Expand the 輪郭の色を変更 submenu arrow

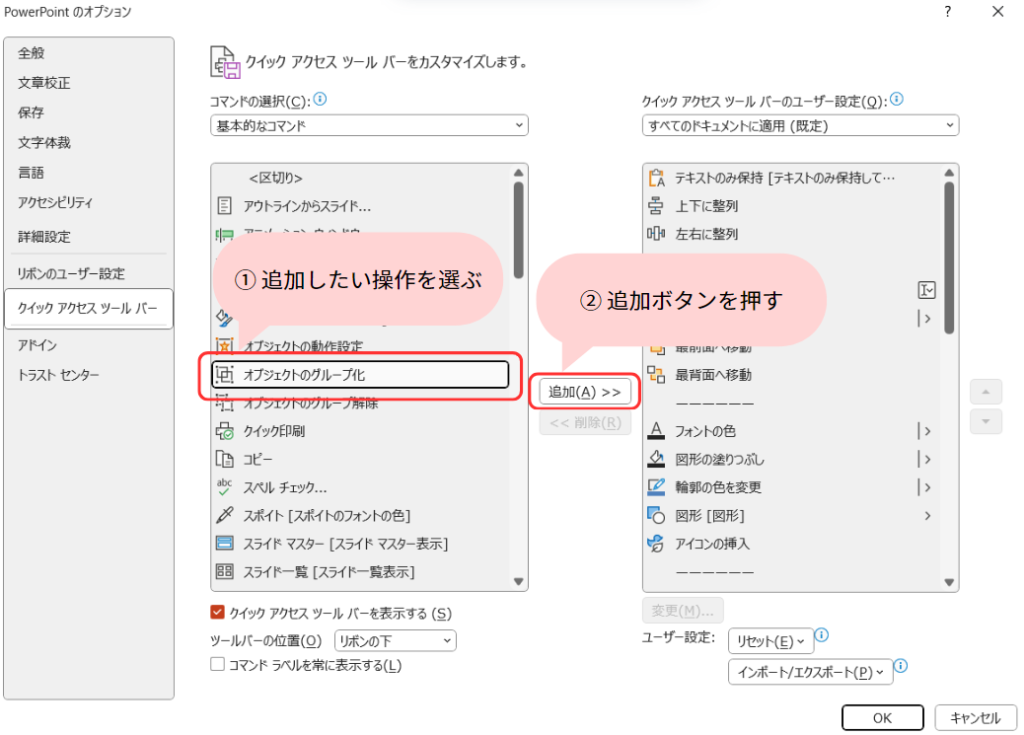tap(925, 487)
